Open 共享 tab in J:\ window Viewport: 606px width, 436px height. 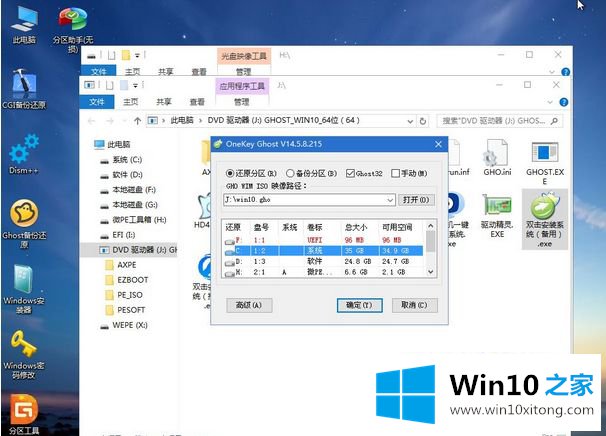tap(164, 102)
